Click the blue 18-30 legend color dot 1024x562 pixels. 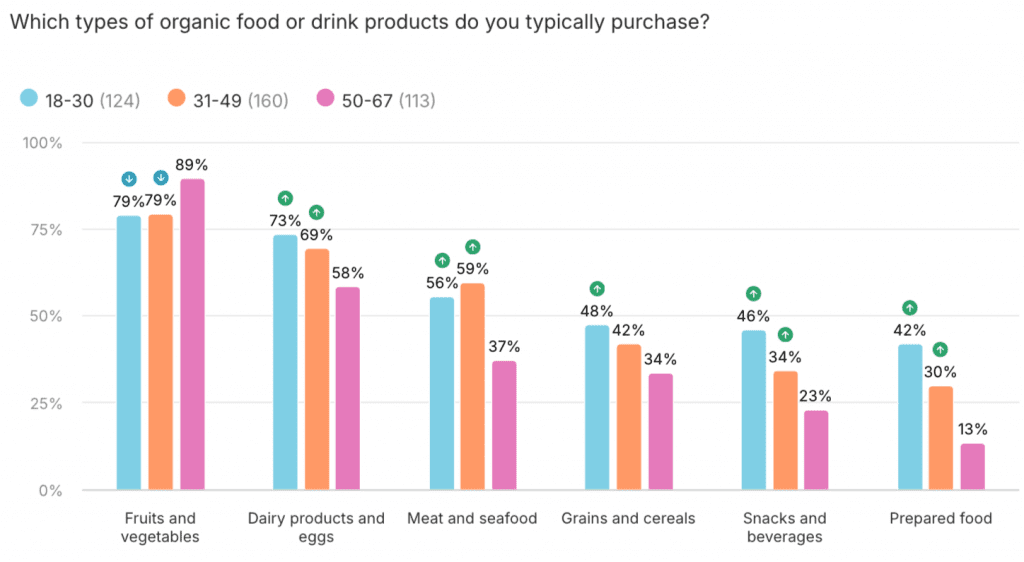[x=29, y=99]
